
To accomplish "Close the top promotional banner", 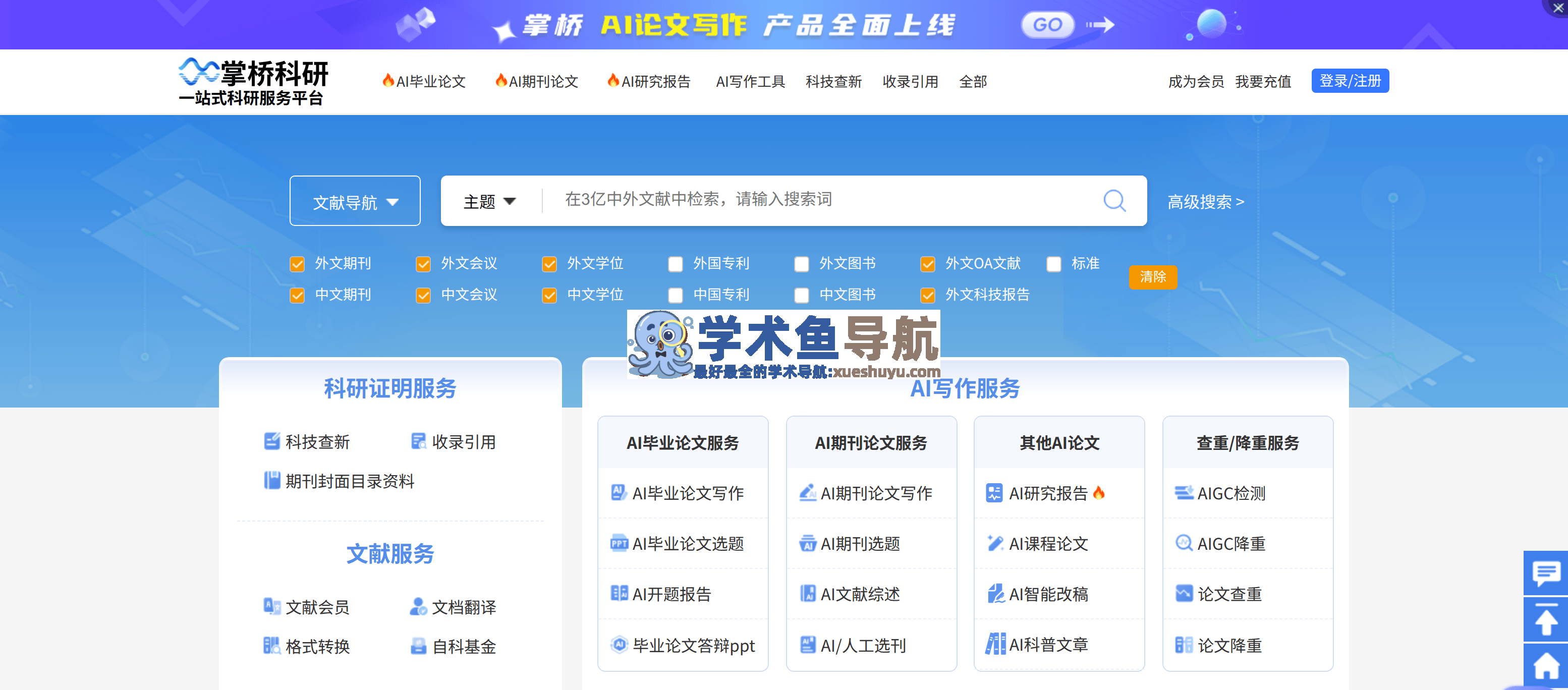I will click(1557, 8).
